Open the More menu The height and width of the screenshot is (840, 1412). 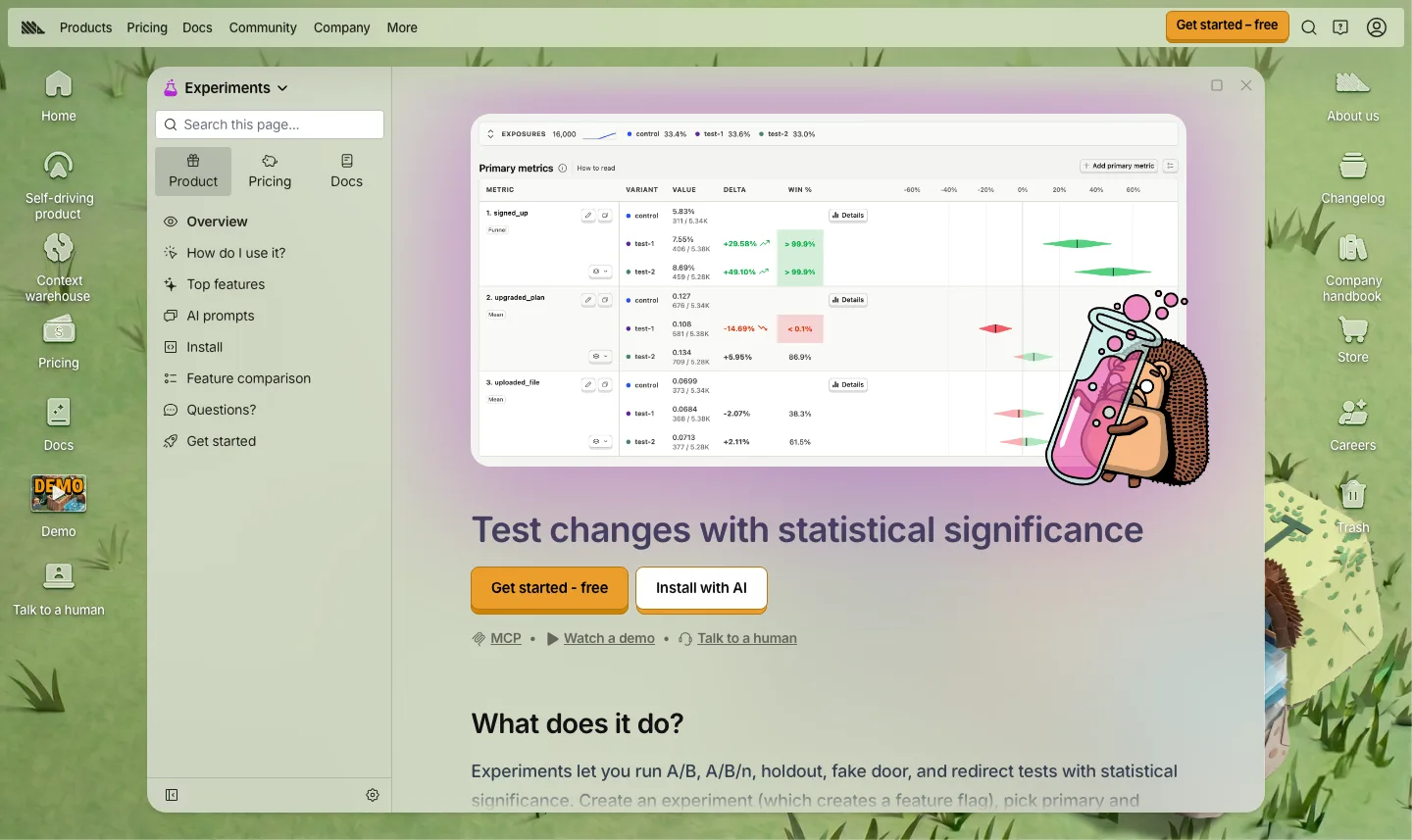point(402,27)
